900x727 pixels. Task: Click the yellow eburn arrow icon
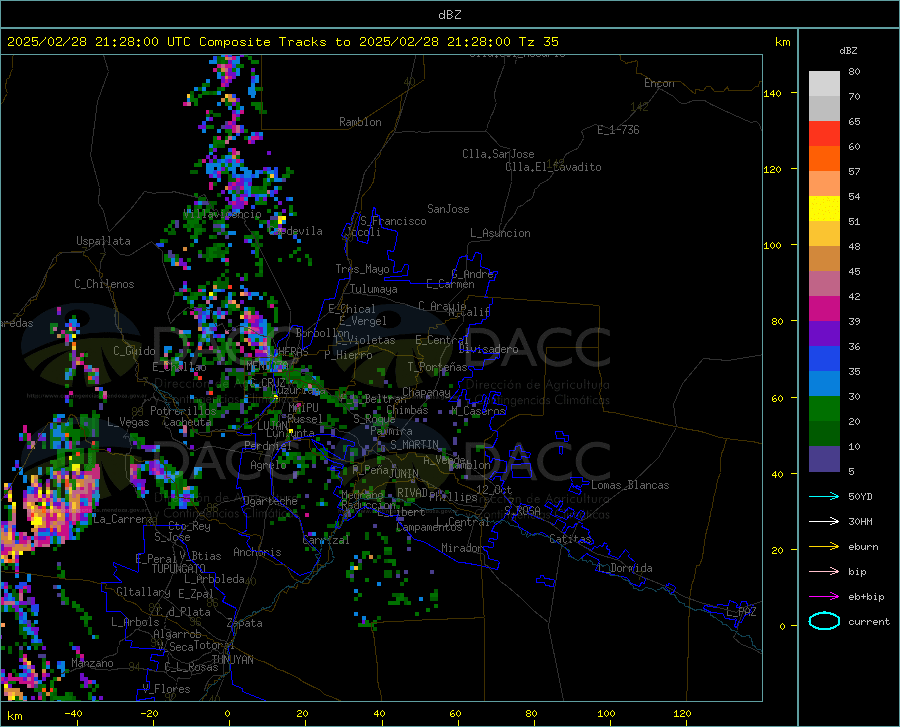click(824, 546)
